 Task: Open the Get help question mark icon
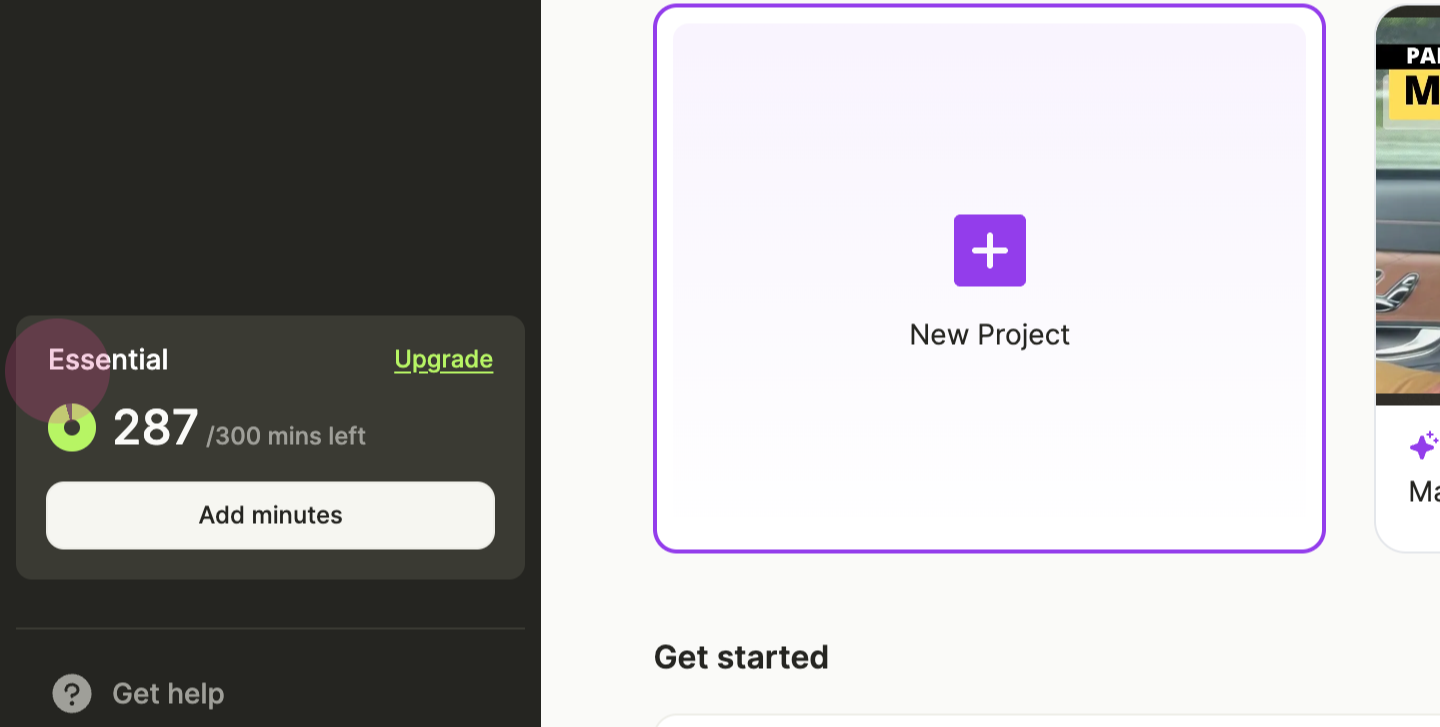(72, 693)
